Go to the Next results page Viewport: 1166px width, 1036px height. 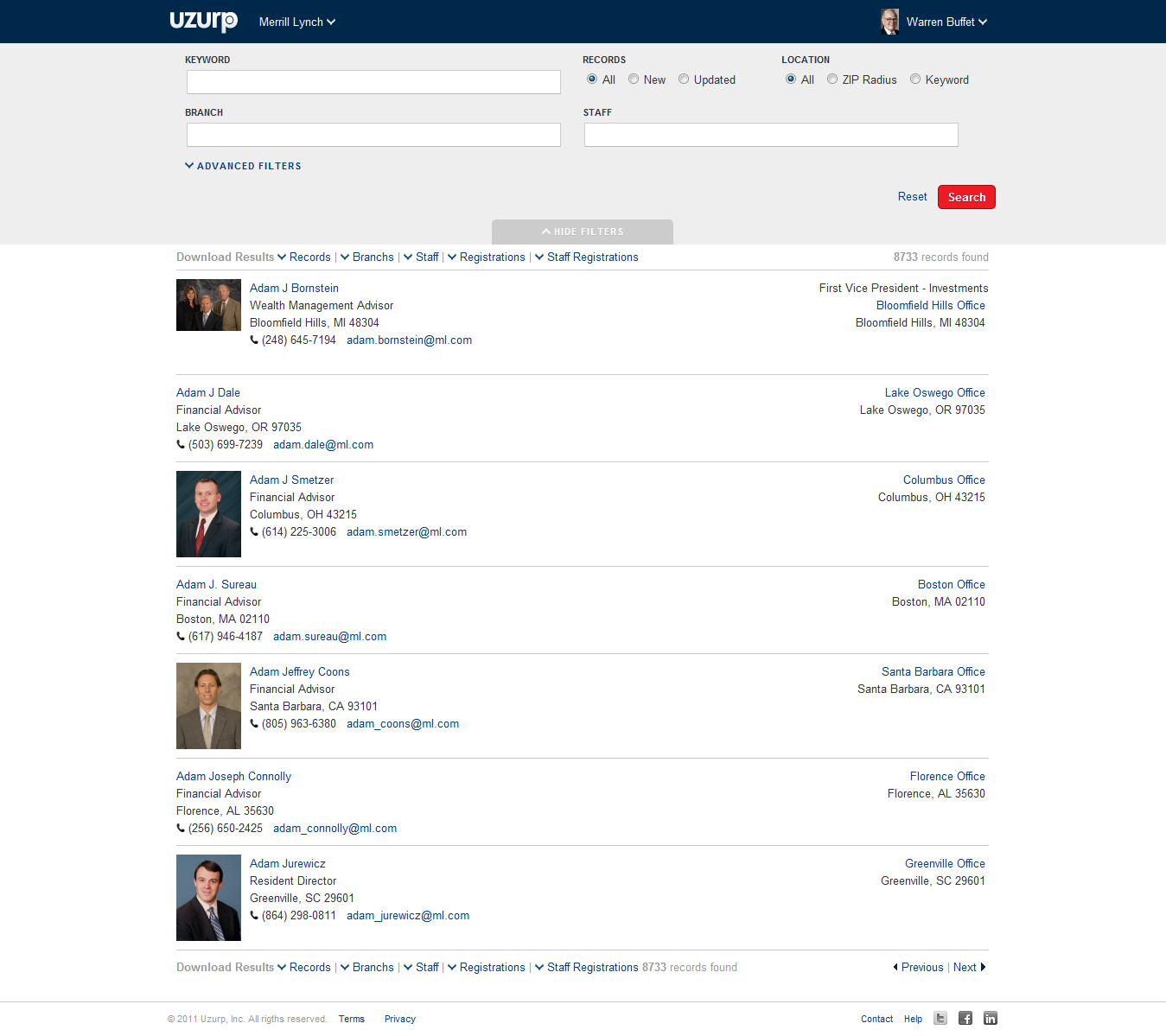pyautogui.click(x=970, y=968)
